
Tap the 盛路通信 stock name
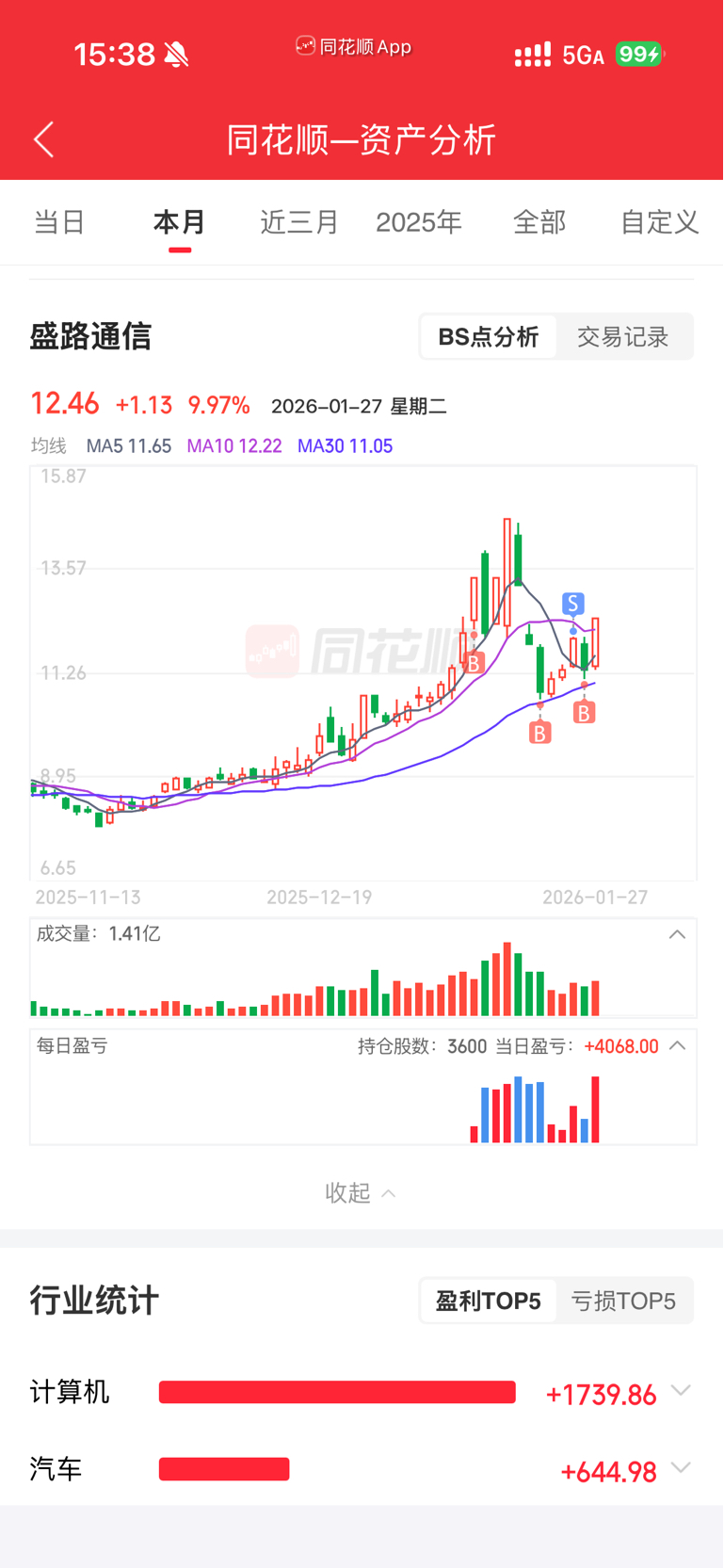pos(90,336)
